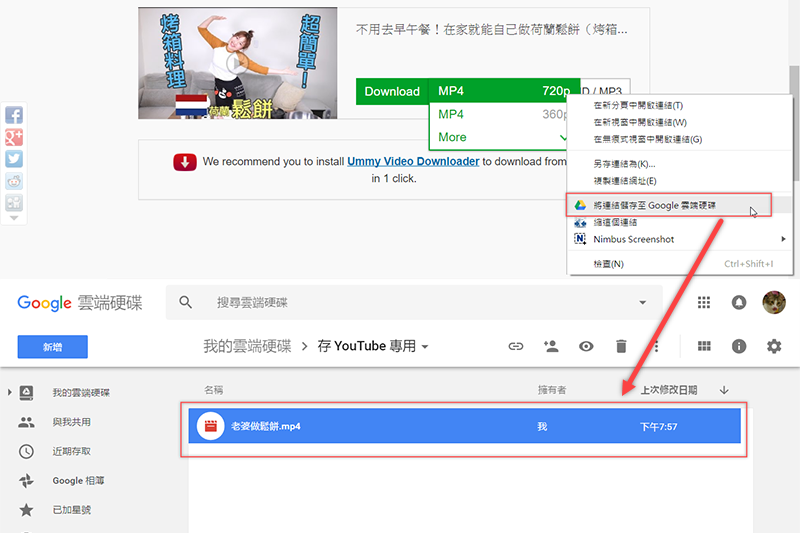Click the trash remove icon
Screen dimensions: 800x533
tap(621, 346)
